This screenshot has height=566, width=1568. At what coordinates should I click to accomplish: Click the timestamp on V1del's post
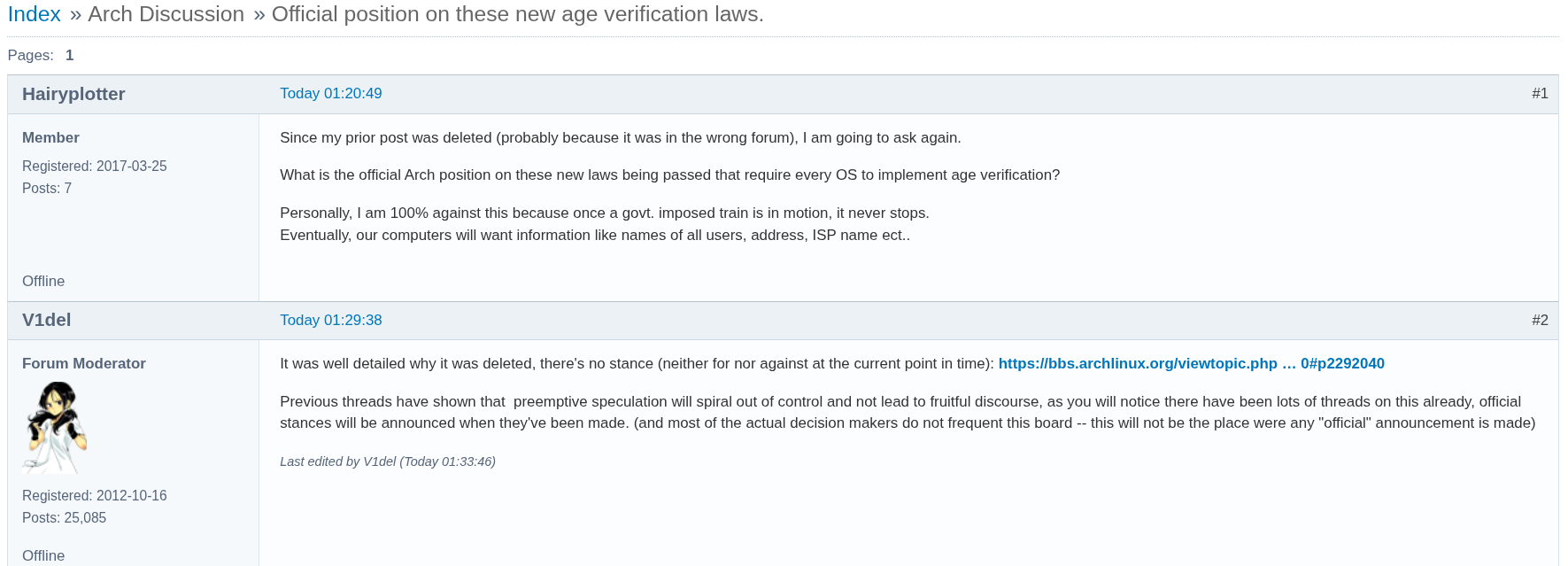point(330,320)
